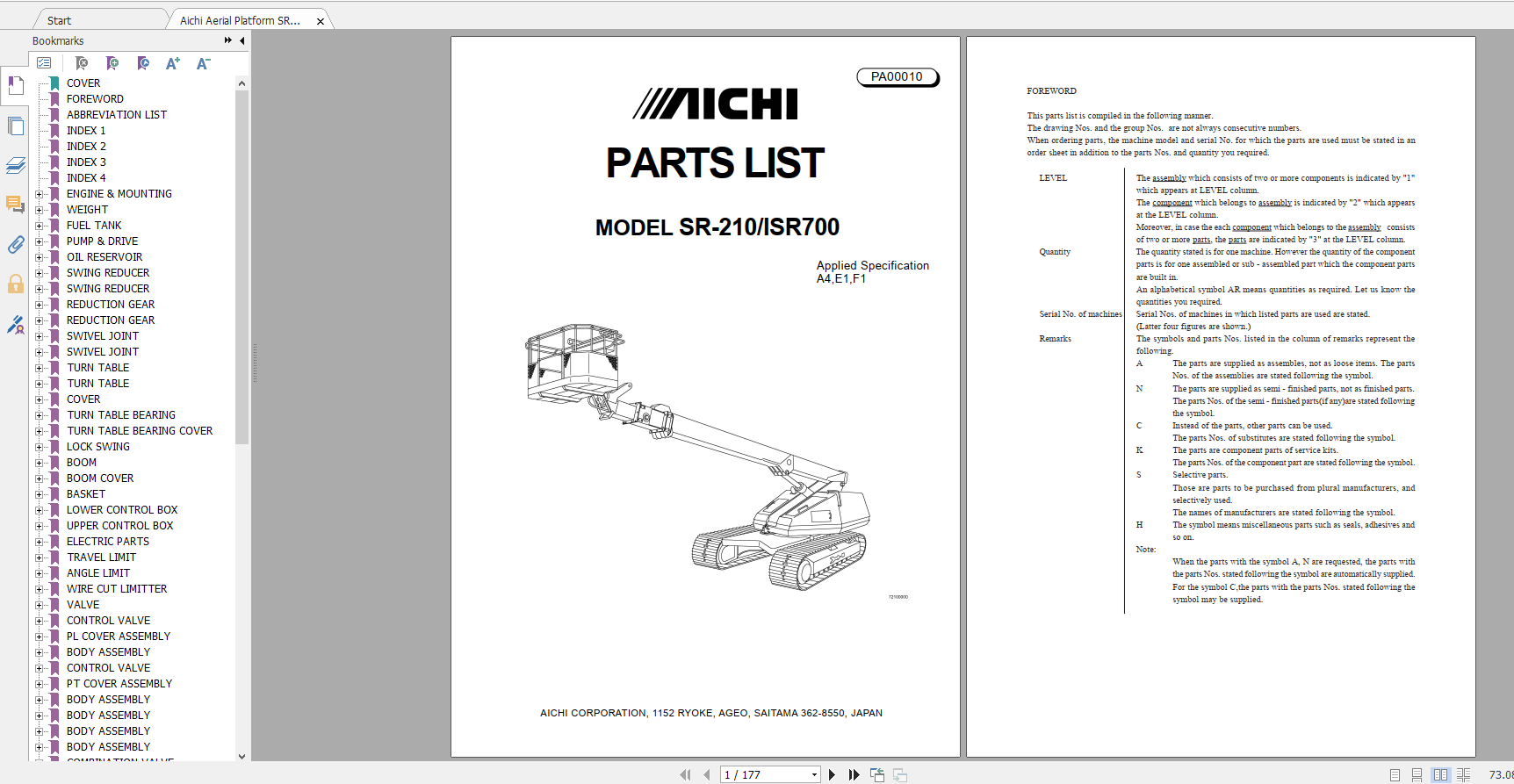Screen dimensions: 1514x784
Task: Click the zoom percentage value in status bar
Action: point(1500,774)
